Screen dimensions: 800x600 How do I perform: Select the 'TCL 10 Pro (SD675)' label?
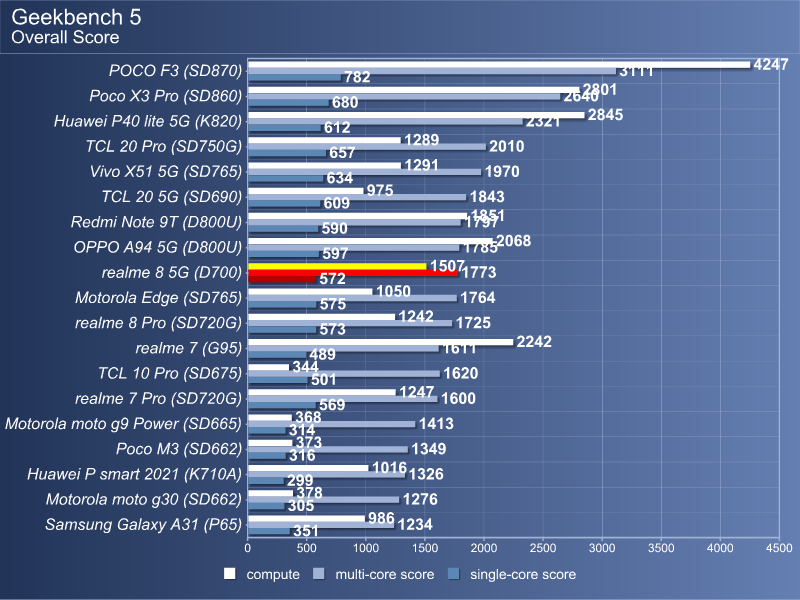pos(170,373)
